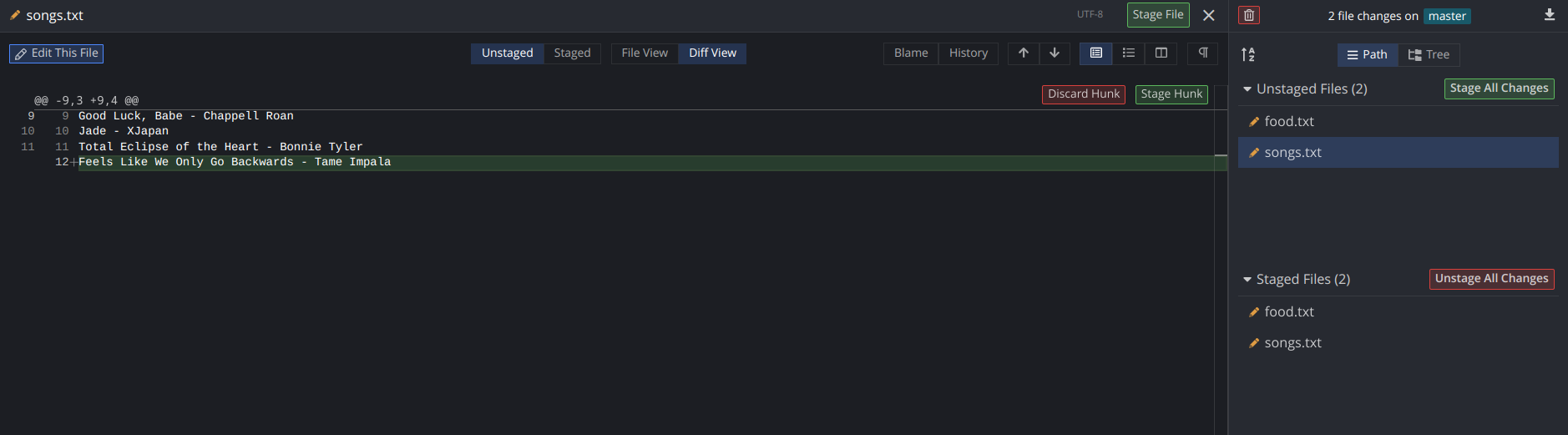1568x435 pixels.
Task: Select the Staged toggle
Action: tap(572, 53)
